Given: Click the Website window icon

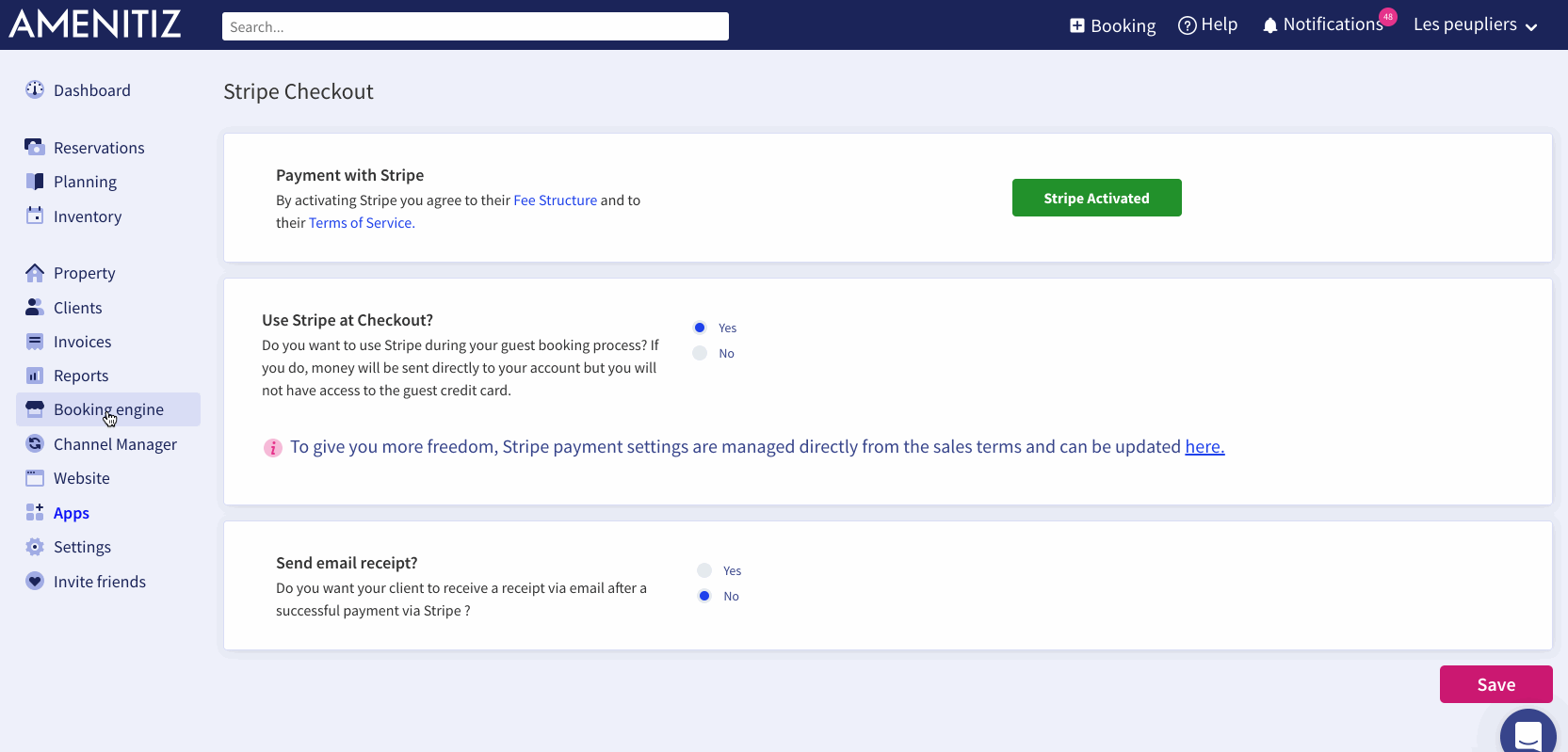Looking at the screenshot, I should [35, 478].
